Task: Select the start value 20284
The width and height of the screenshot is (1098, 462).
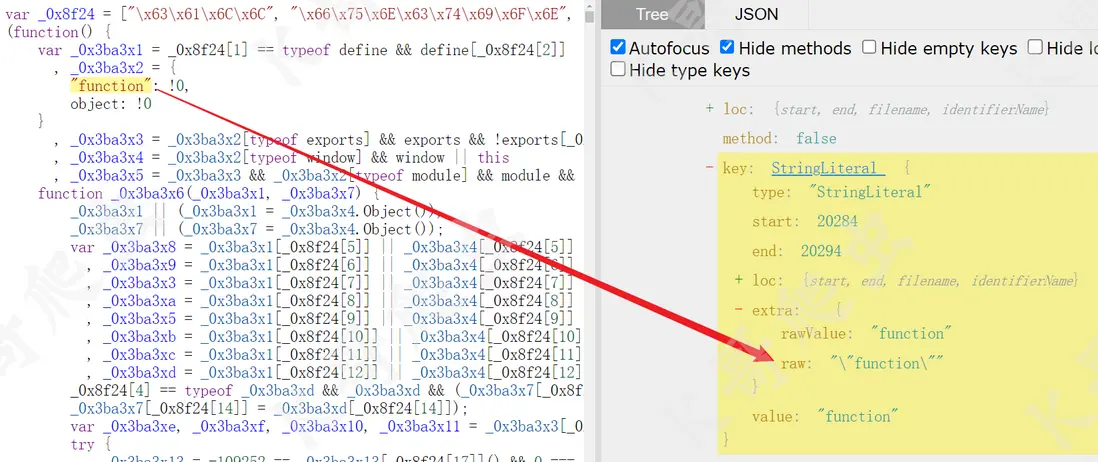Action: coord(837,221)
